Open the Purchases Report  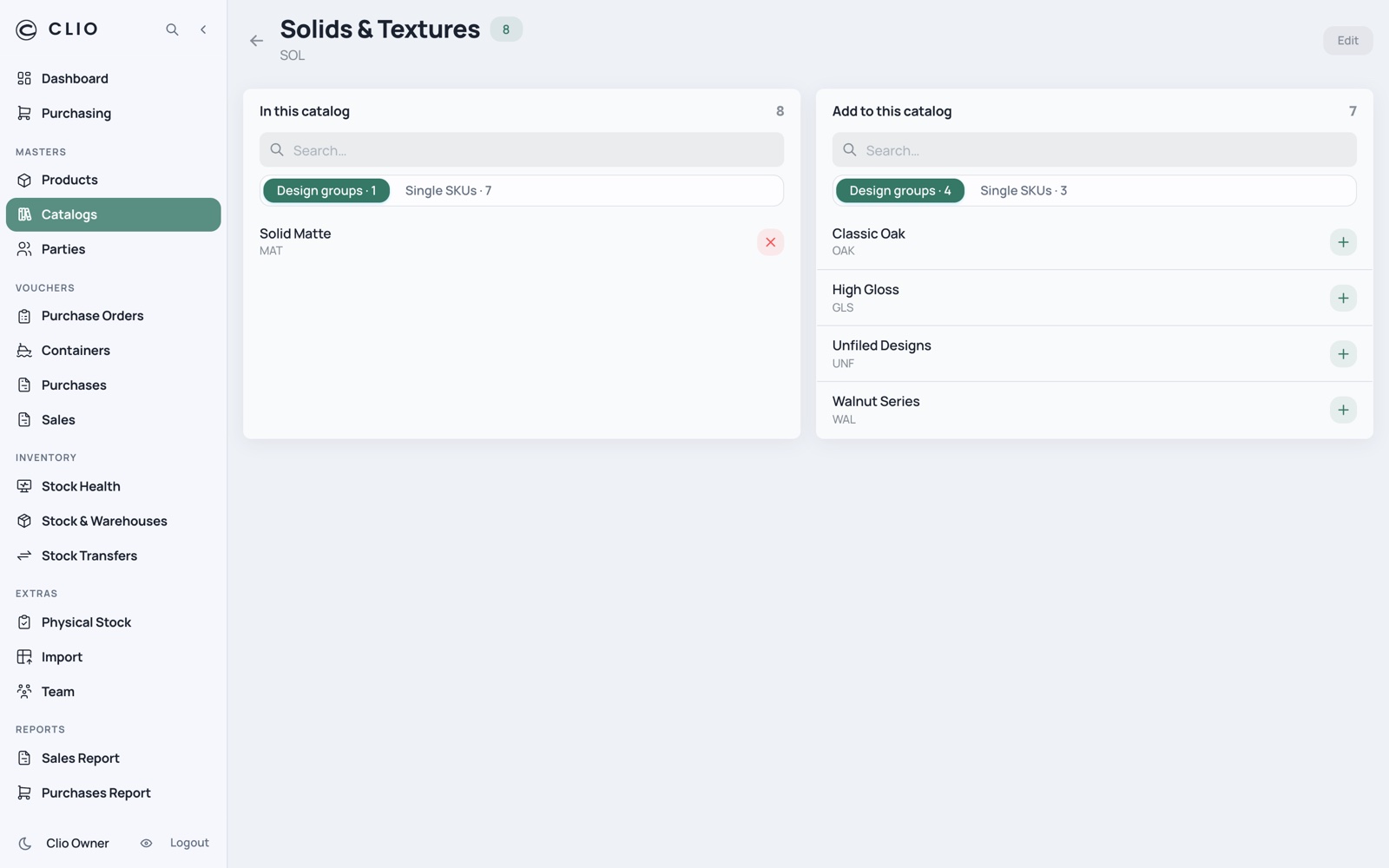tap(114, 793)
